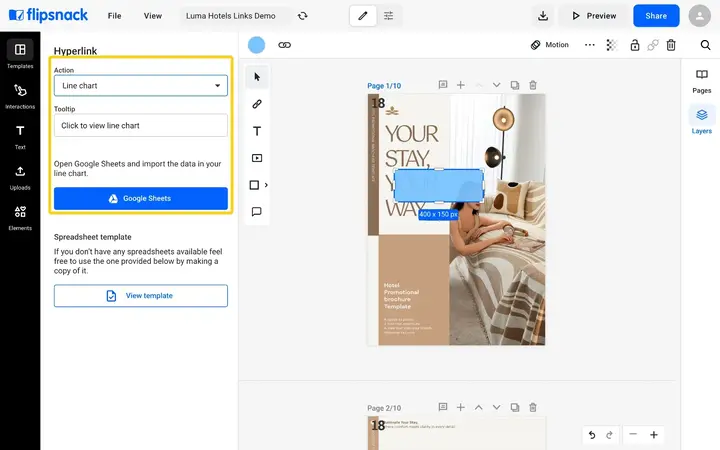720x450 pixels.
Task: Click the Tooltip text field
Action: point(141,125)
